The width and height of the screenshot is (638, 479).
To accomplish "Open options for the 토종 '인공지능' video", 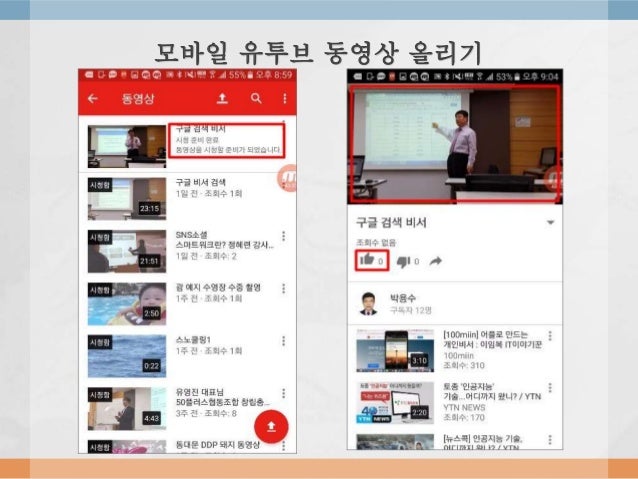I will pos(550,388).
